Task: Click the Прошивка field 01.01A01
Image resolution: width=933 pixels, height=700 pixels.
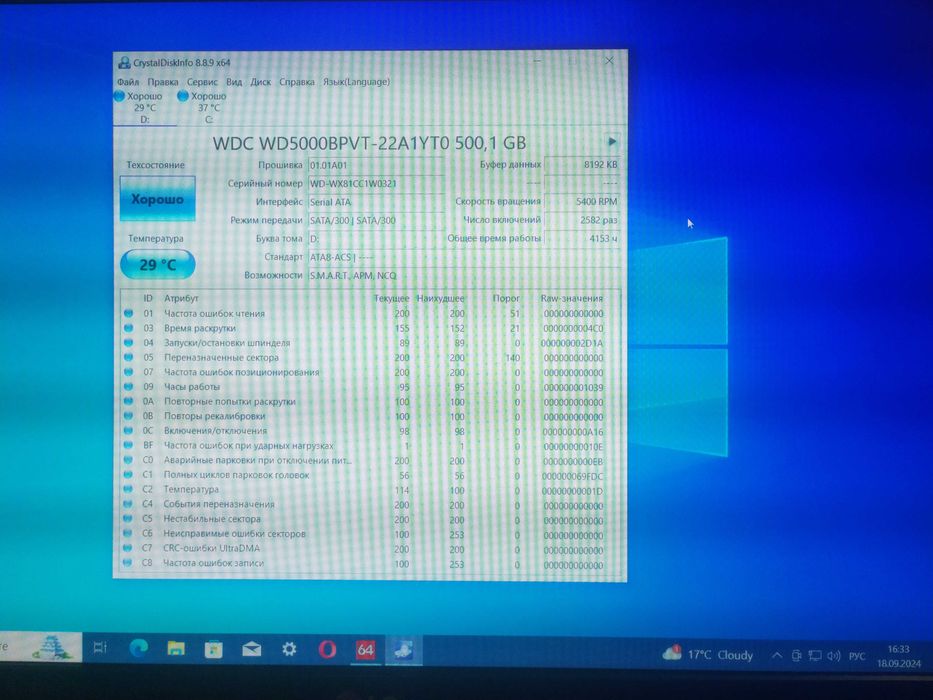Action: click(375, 165)
